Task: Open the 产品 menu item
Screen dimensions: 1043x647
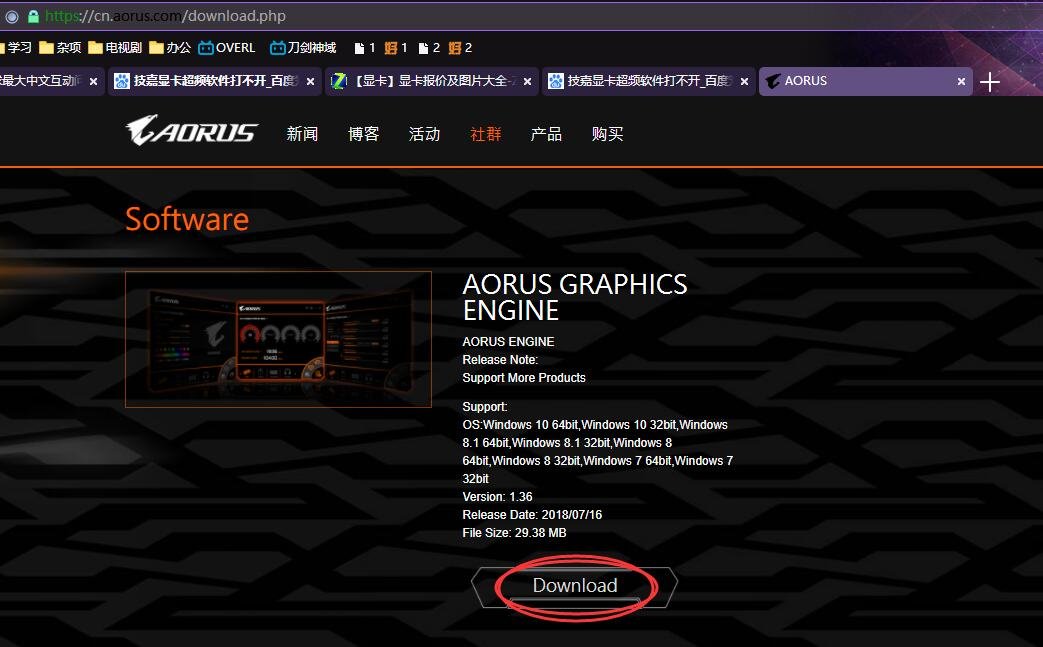Action: point(546,134)
